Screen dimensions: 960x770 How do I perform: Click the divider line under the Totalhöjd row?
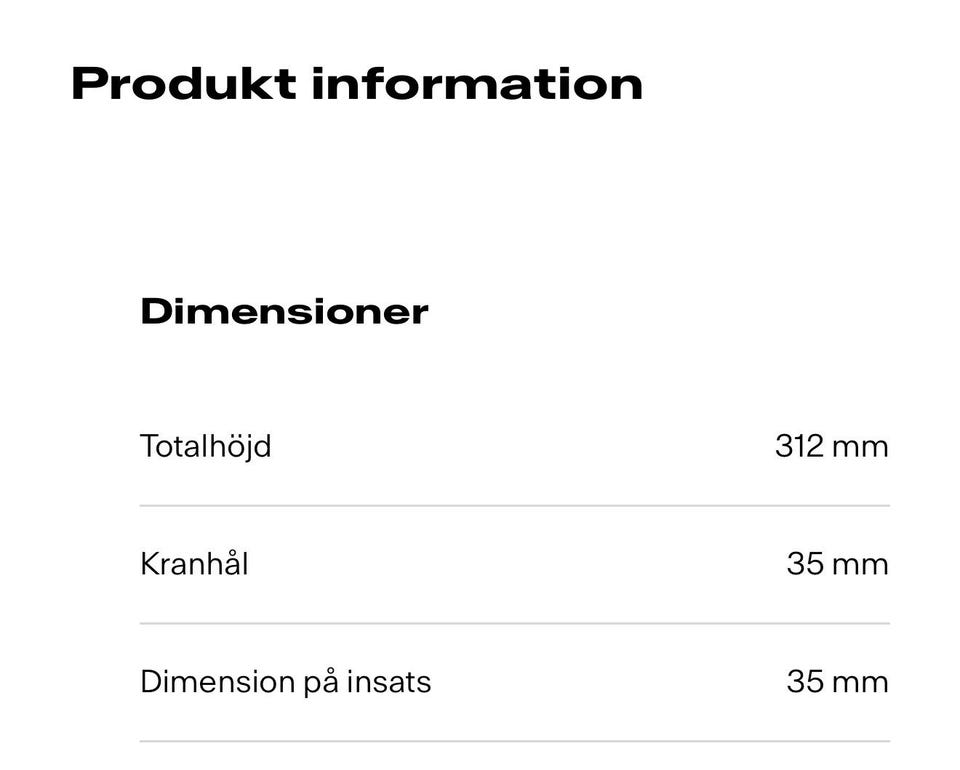[514, 506]
